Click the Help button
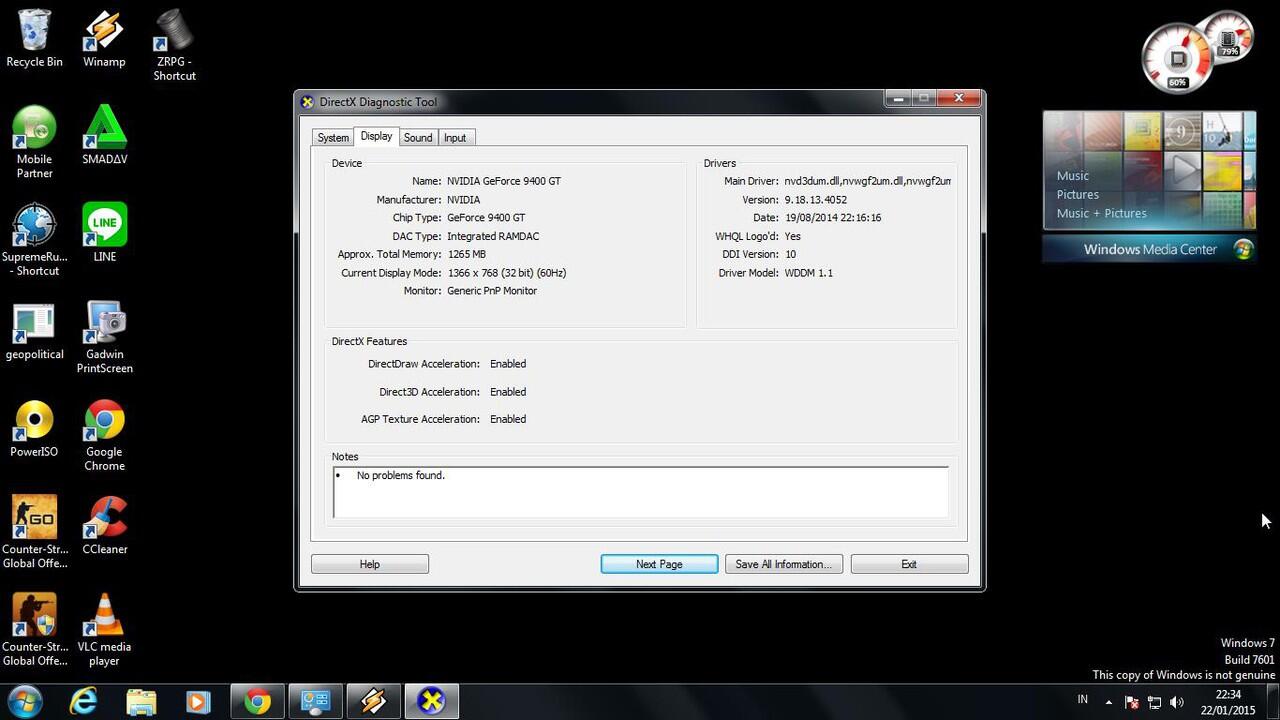 tap(370, 564)
